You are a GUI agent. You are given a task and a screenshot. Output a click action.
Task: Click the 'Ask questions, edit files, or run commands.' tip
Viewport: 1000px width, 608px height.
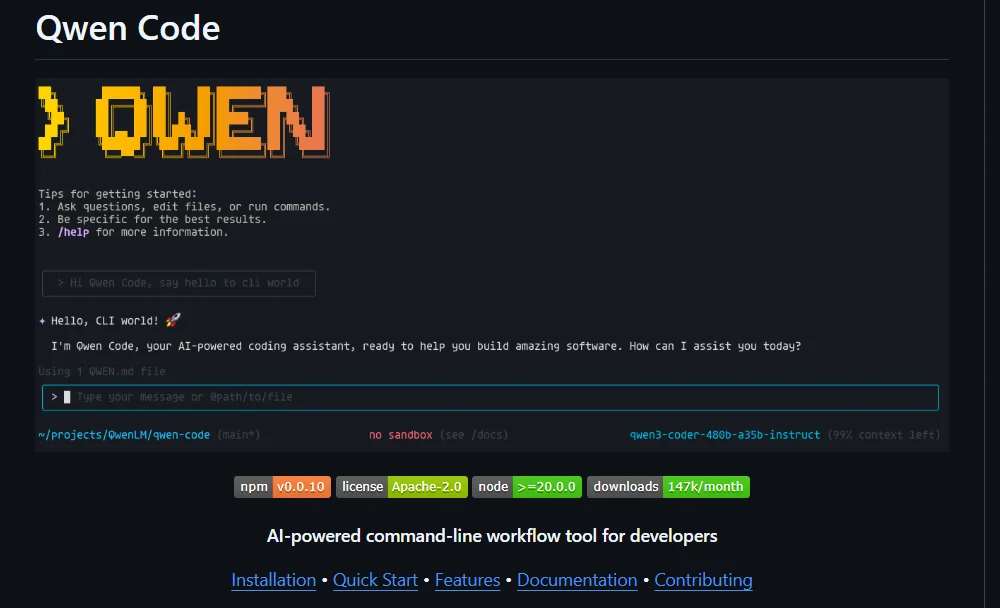click(x=194, y=207)
